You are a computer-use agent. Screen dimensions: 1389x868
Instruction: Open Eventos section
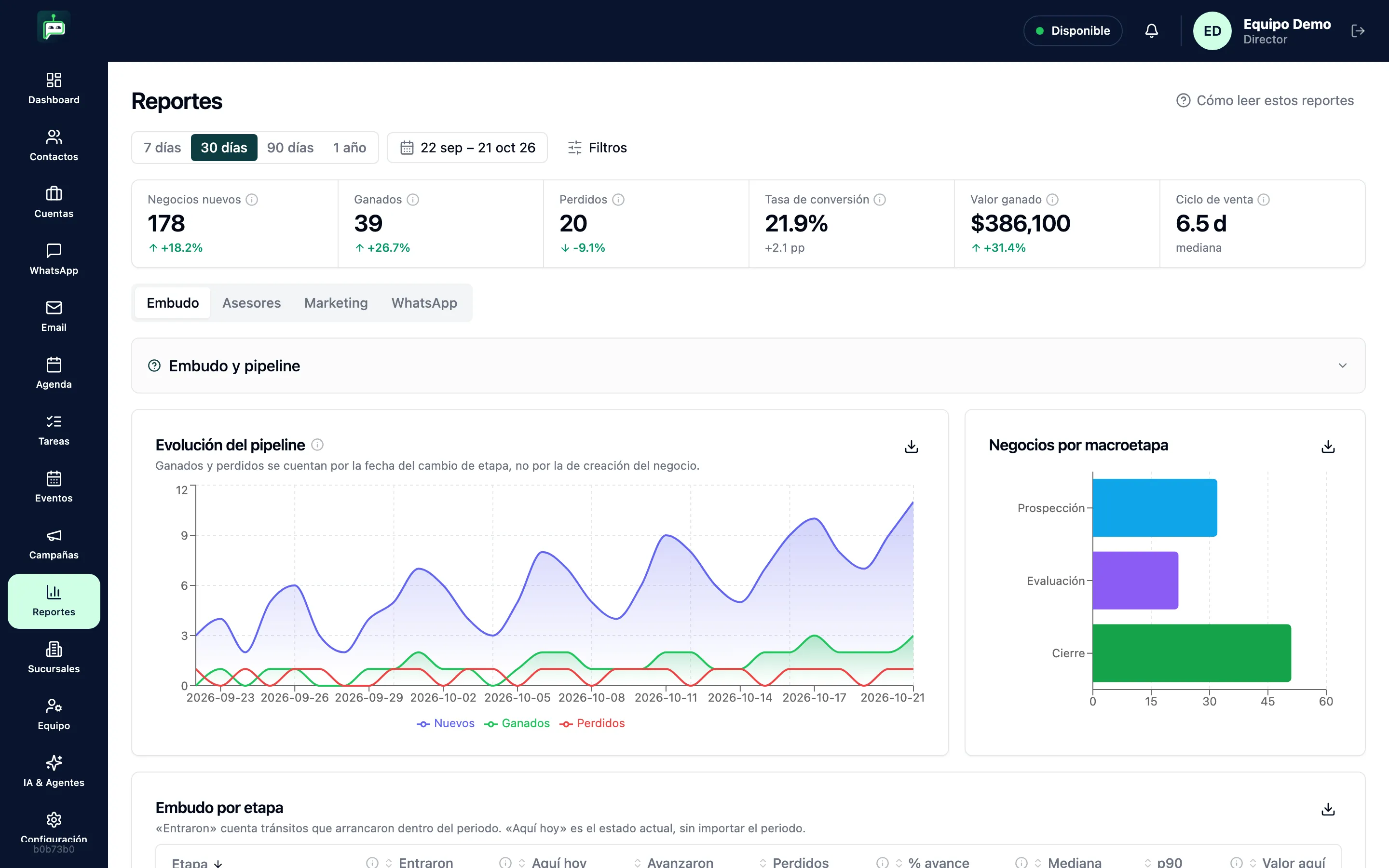[x=54, y=486]
